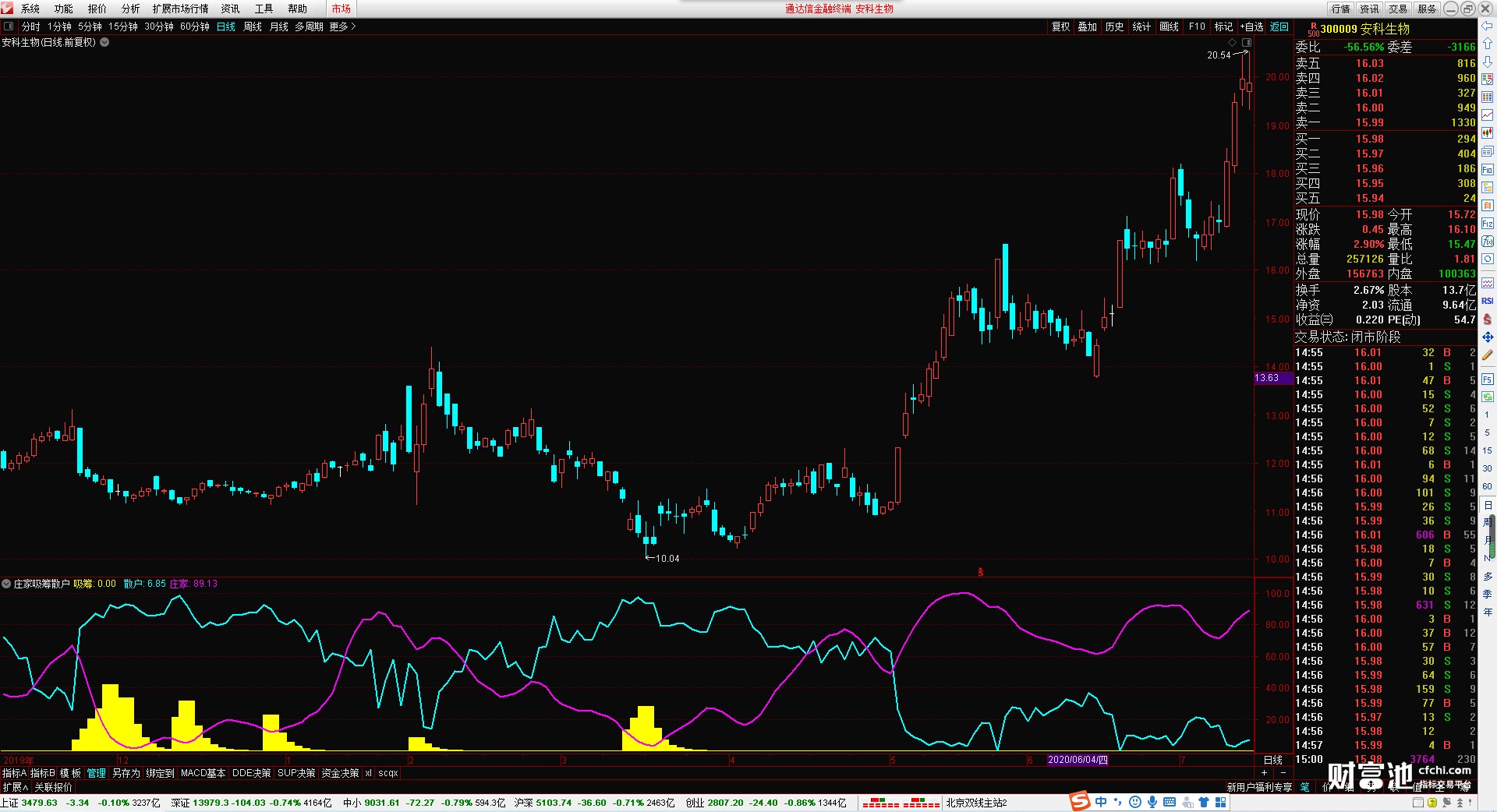Open the 复权 adjustment dropdown
1497x812 pixels.
click(1061, 26)
